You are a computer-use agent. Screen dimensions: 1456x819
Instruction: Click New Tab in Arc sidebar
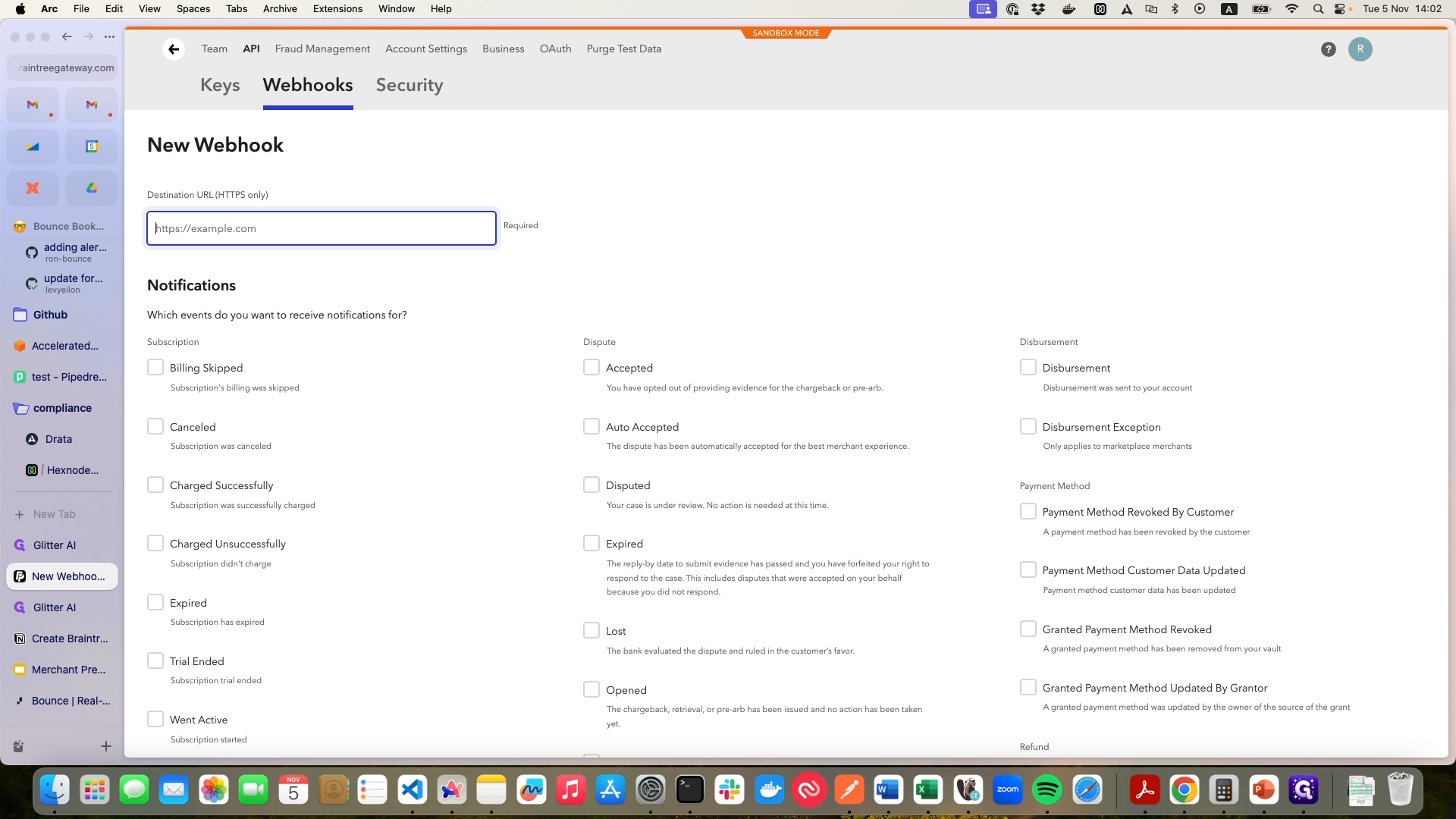(x=62, y=514)
